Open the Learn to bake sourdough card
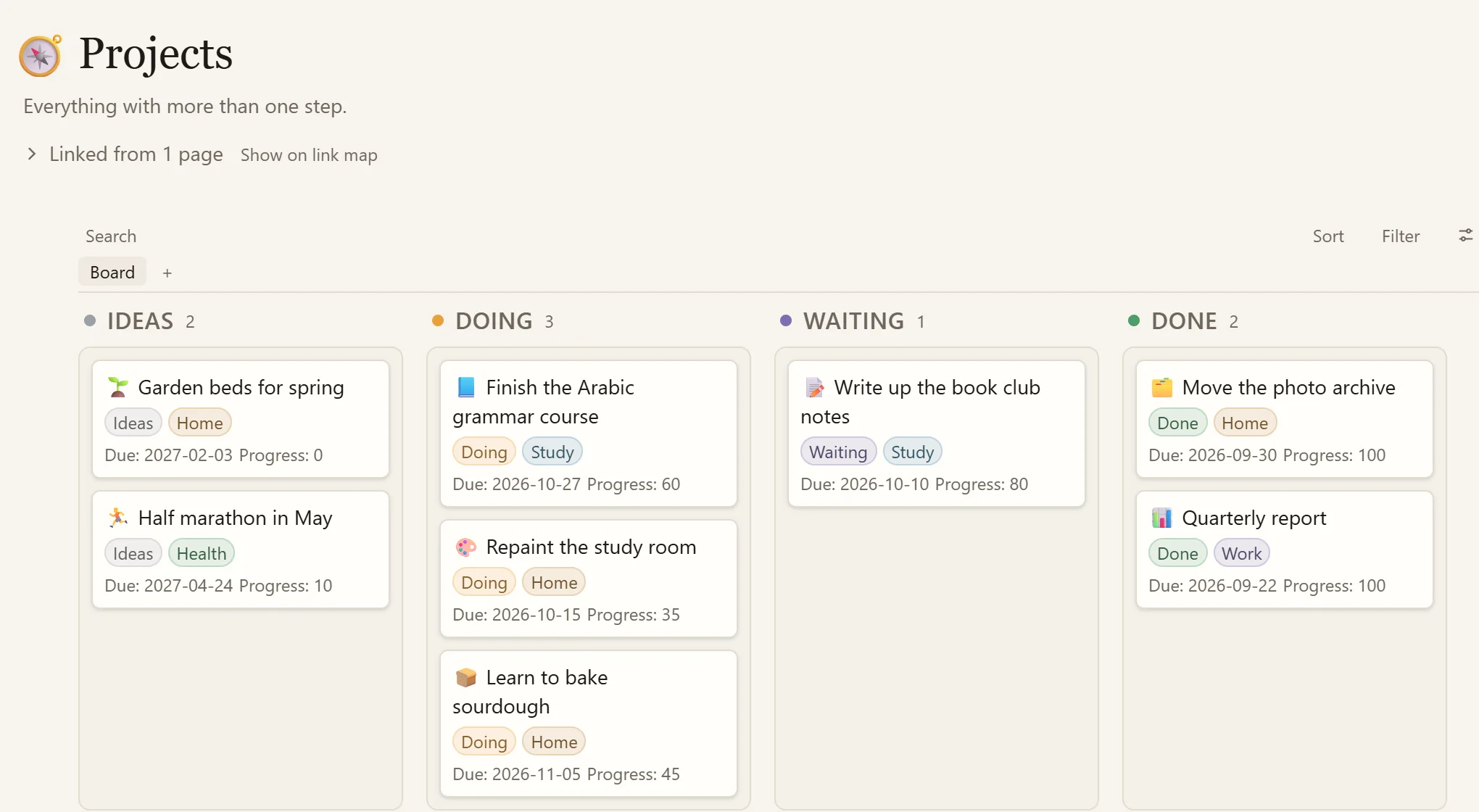1479x812 pixels. (x=589, y=724)
